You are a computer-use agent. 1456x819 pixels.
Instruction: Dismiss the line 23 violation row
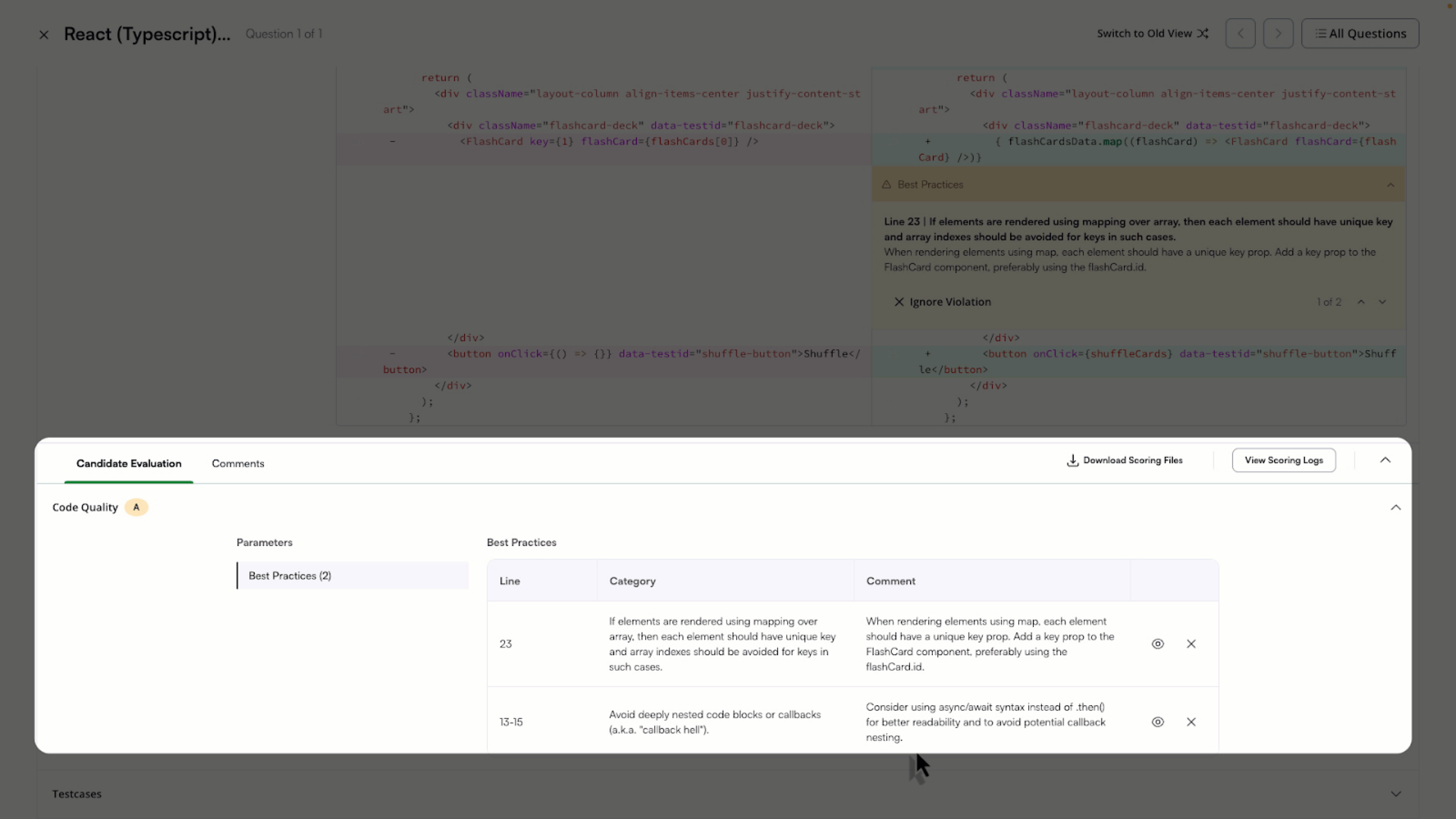coord(1191,644)
